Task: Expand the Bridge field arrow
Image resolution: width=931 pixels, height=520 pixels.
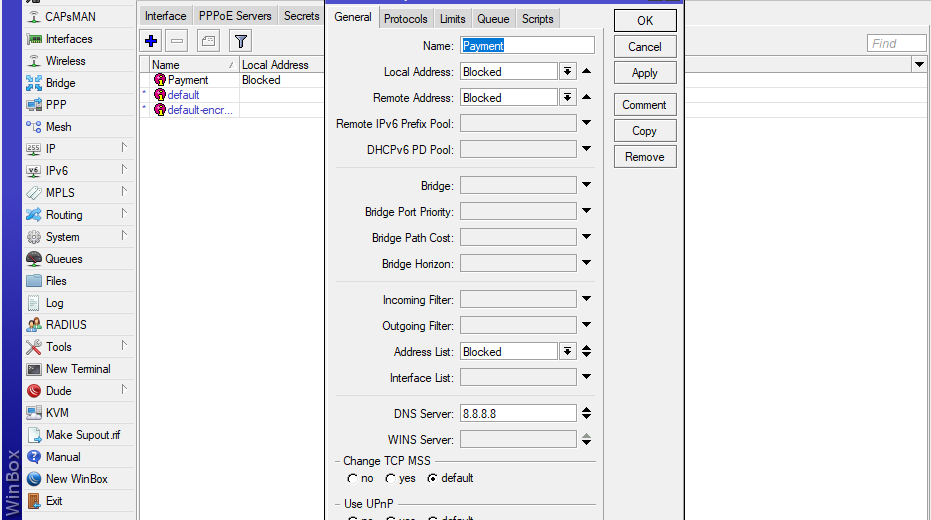Action: 586,186
